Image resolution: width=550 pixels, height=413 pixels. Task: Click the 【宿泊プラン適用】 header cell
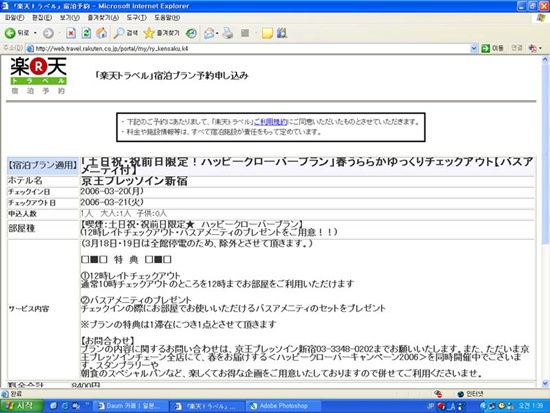pos(43,166)
